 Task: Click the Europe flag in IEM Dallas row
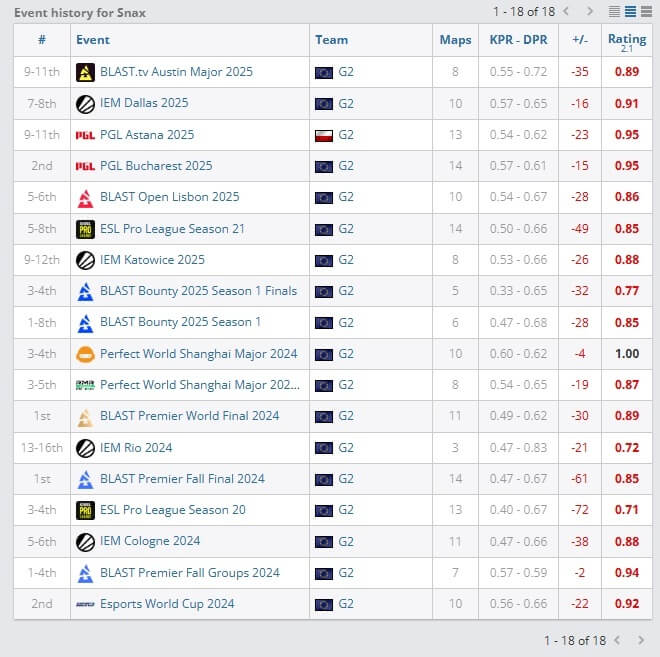tap(324, 104)
